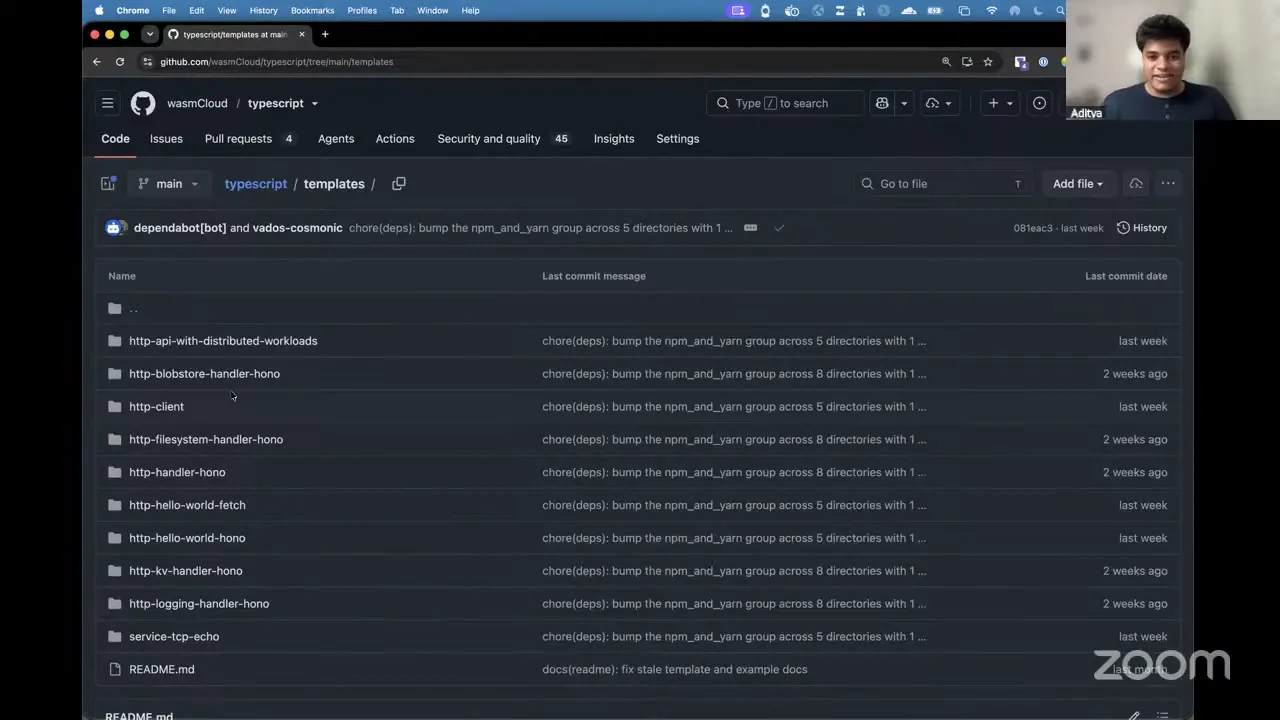Open vados-cosmonic author link
Viewport: 1280px width, 720px height.
pos(297,228)
